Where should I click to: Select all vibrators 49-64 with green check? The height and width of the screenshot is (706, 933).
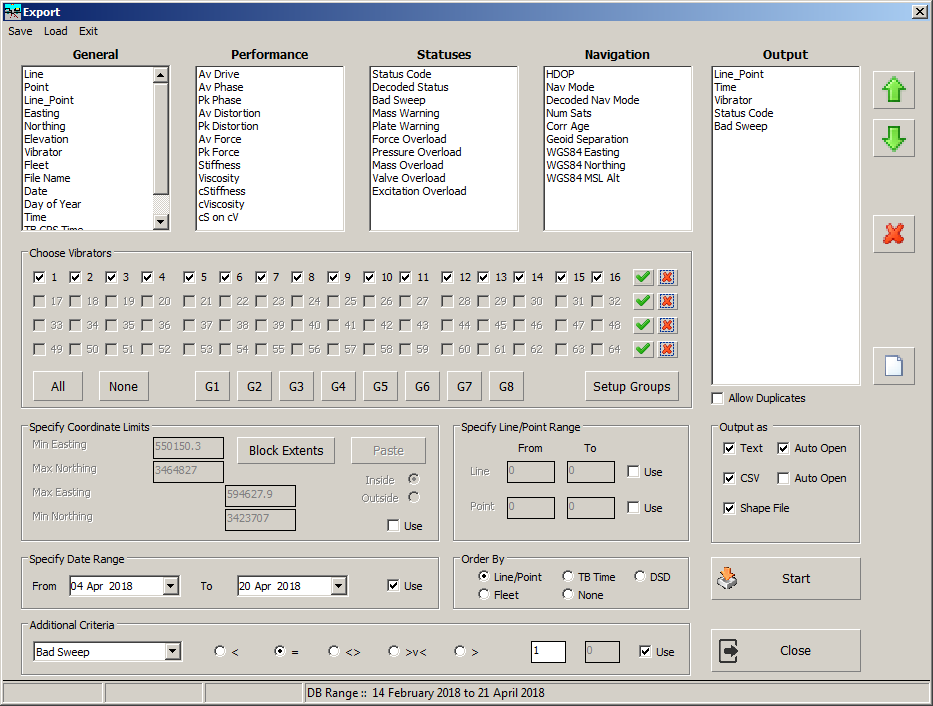pyautogui.click(x=643, y=349)
